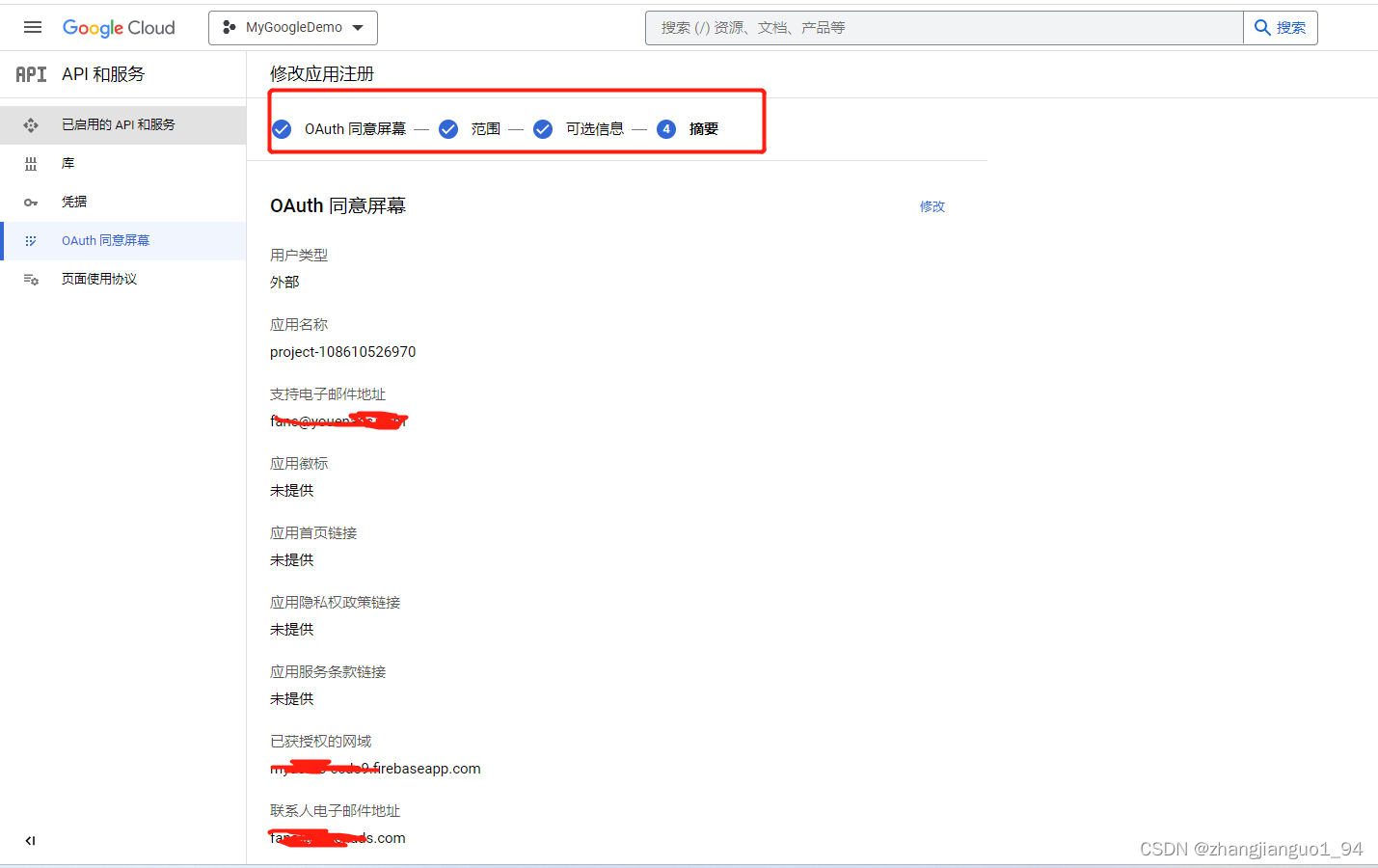Click step indicator circle numbered 4
Screen dimensions: 1378x868
[666, 128]
